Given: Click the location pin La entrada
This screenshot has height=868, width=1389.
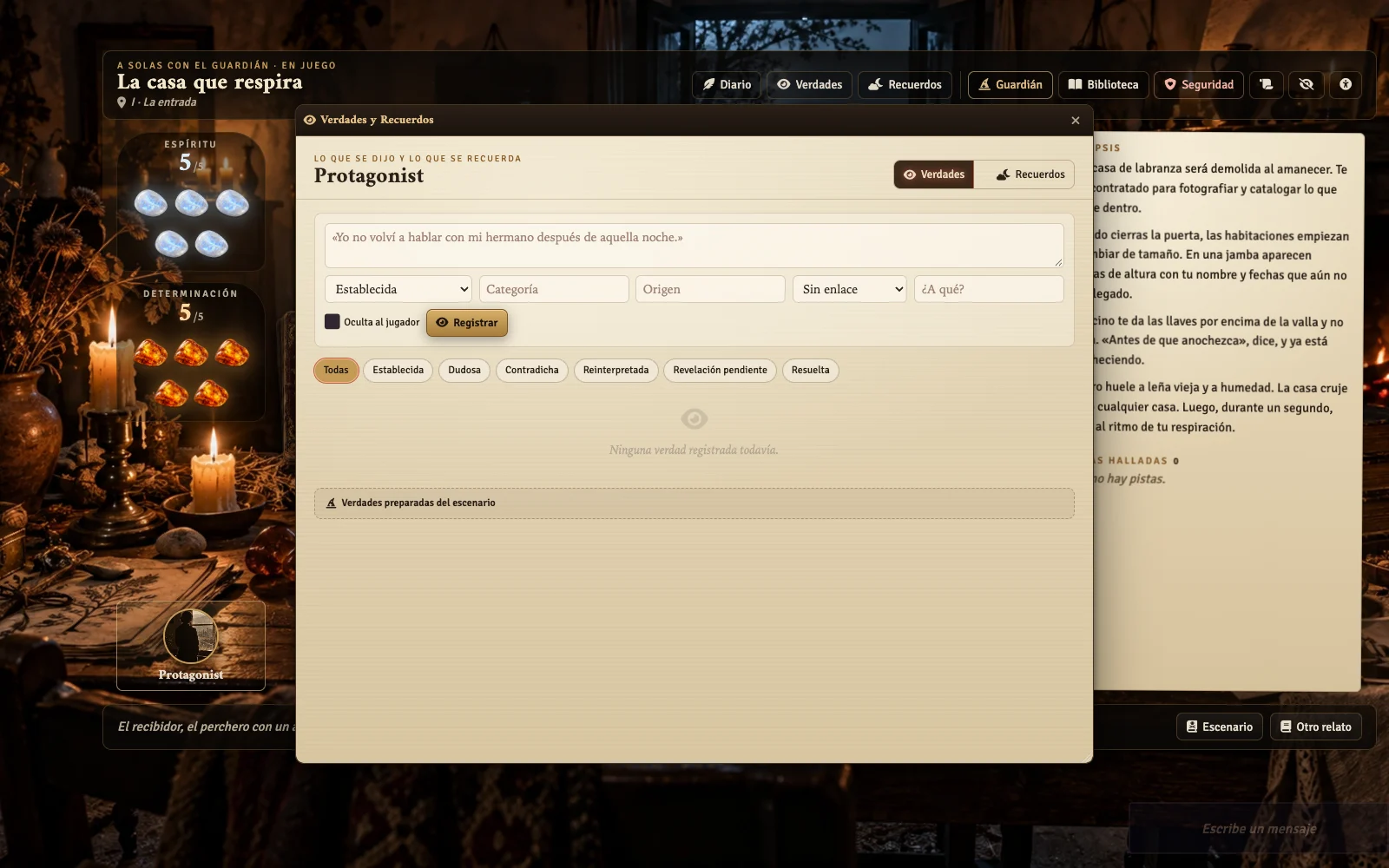Looking at the screenshot, I should click(157, 102).
